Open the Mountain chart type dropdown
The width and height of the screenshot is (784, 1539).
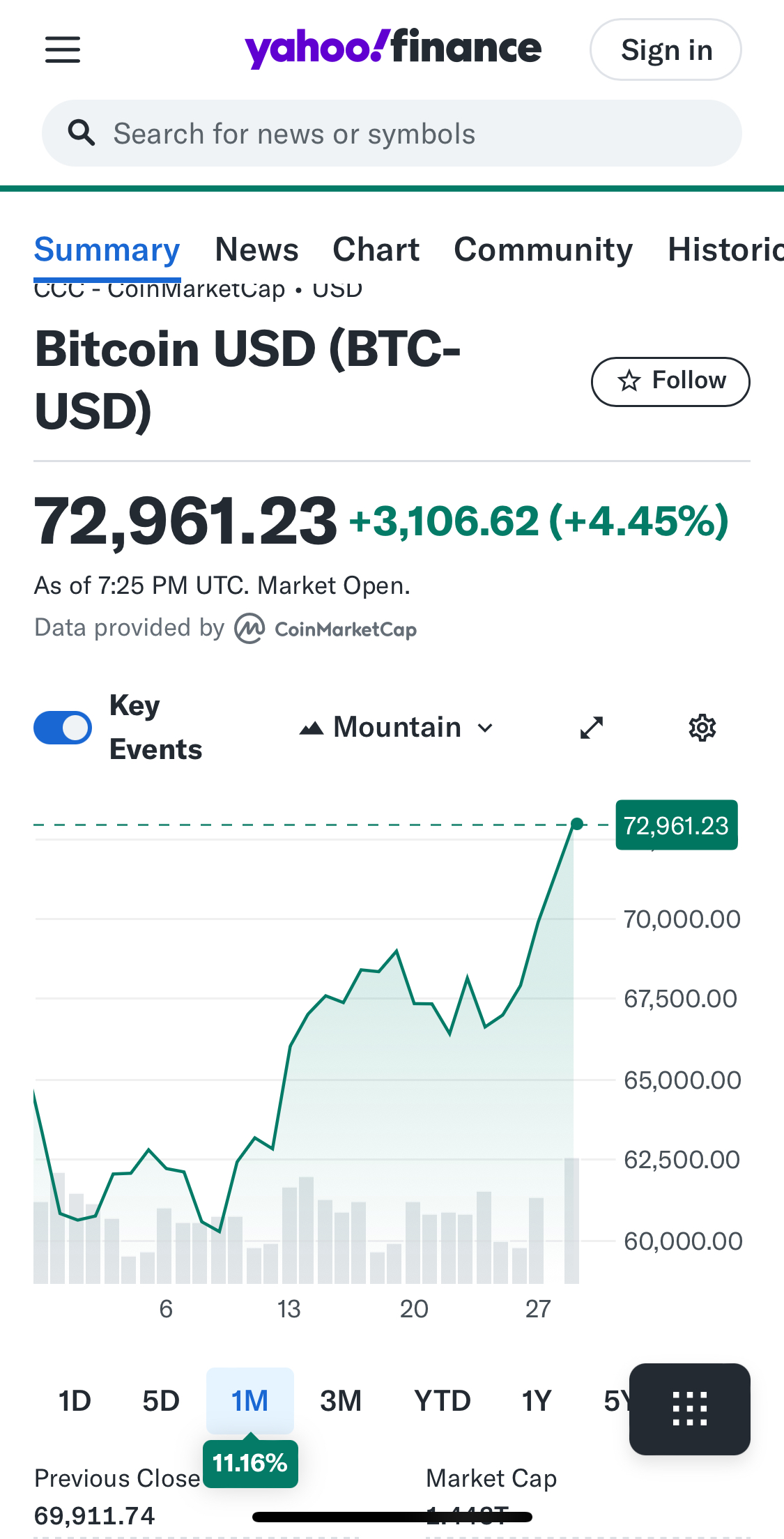pyautogui.click(x=395, y=728)
